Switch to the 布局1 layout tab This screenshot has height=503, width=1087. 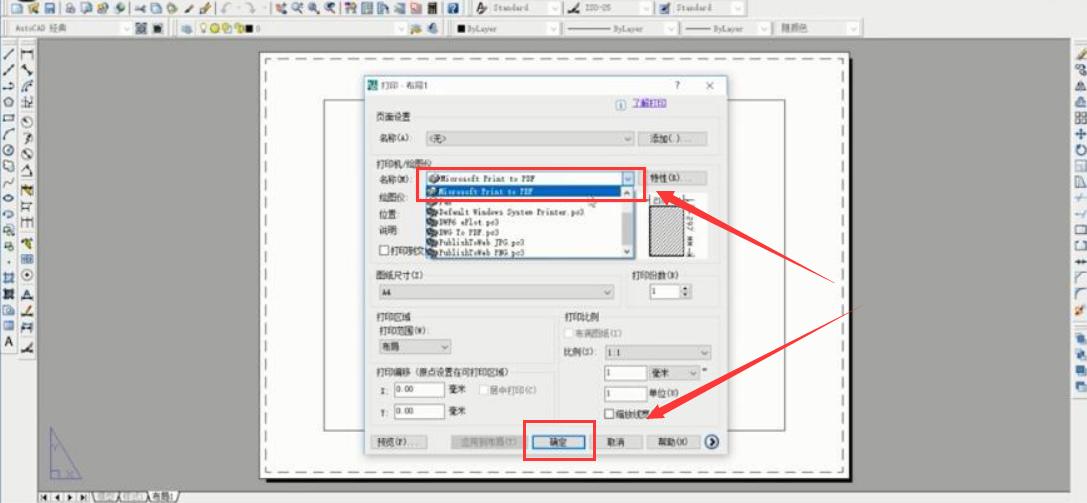point(164,496)
